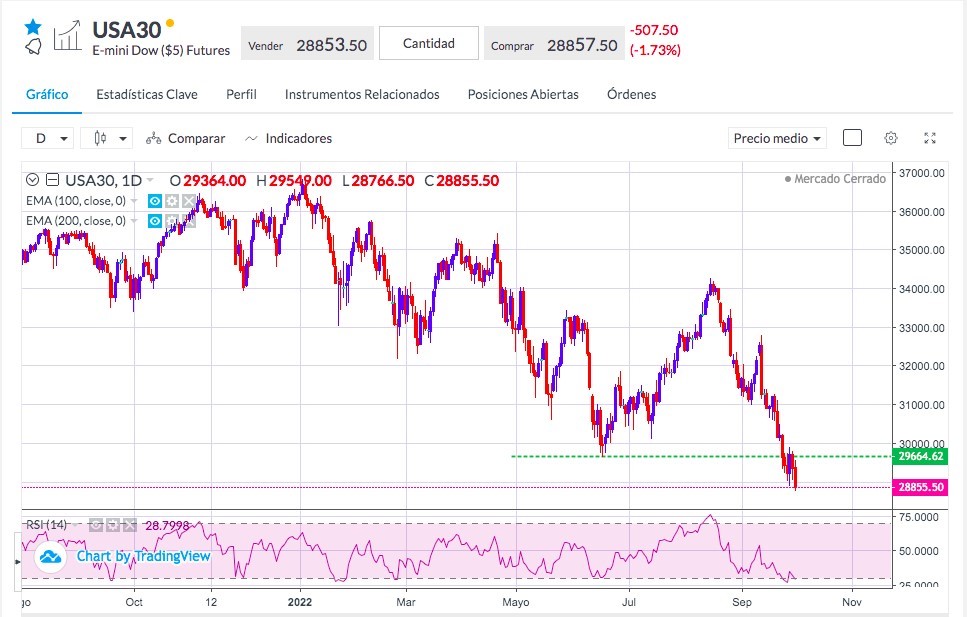Screen dimensions: 967x617
Task: Click the minus box icon beside USA30
Action: pyautogui.click(x=52, y=180)
